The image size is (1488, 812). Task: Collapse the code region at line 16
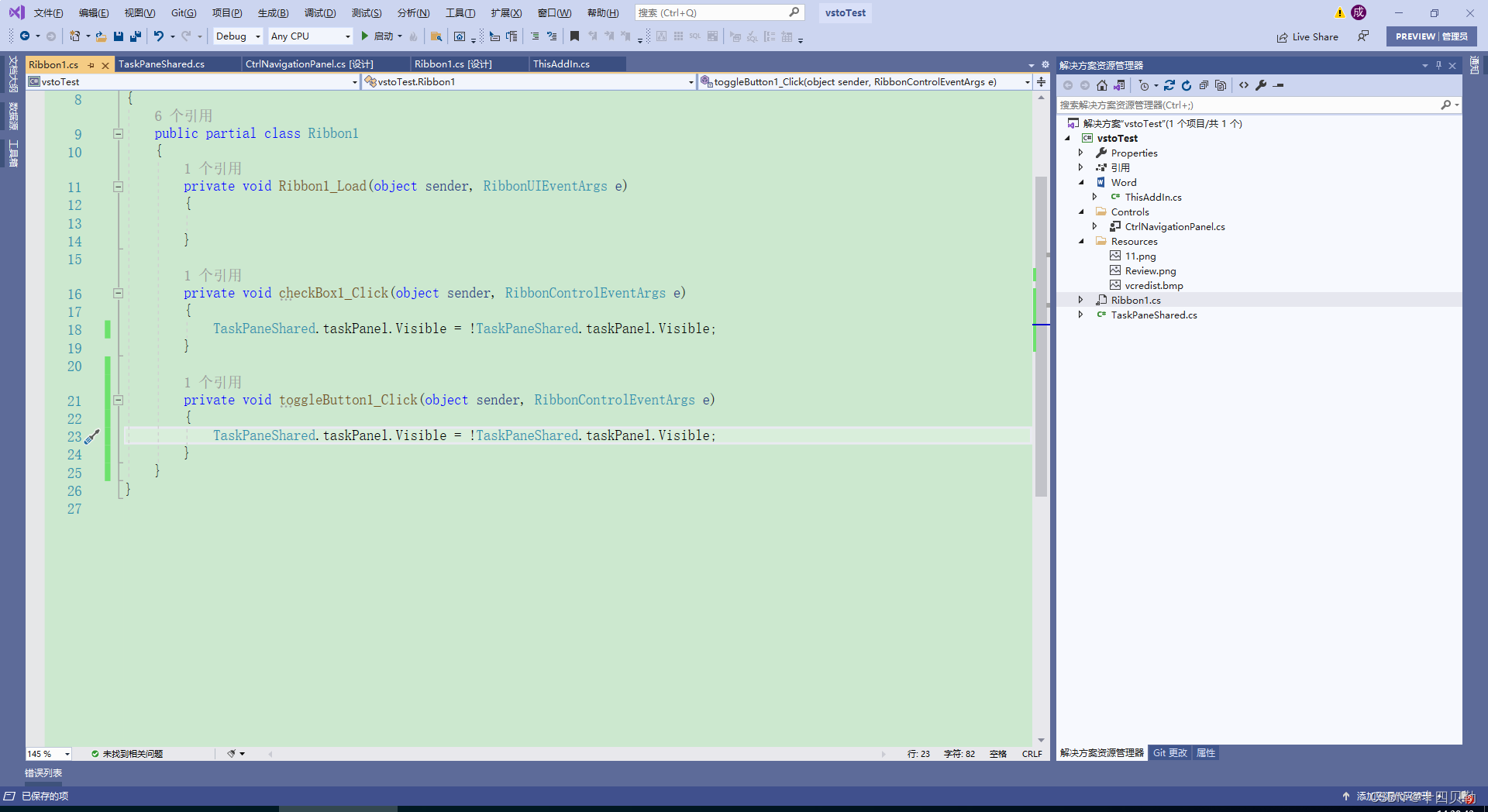(118, 294)
